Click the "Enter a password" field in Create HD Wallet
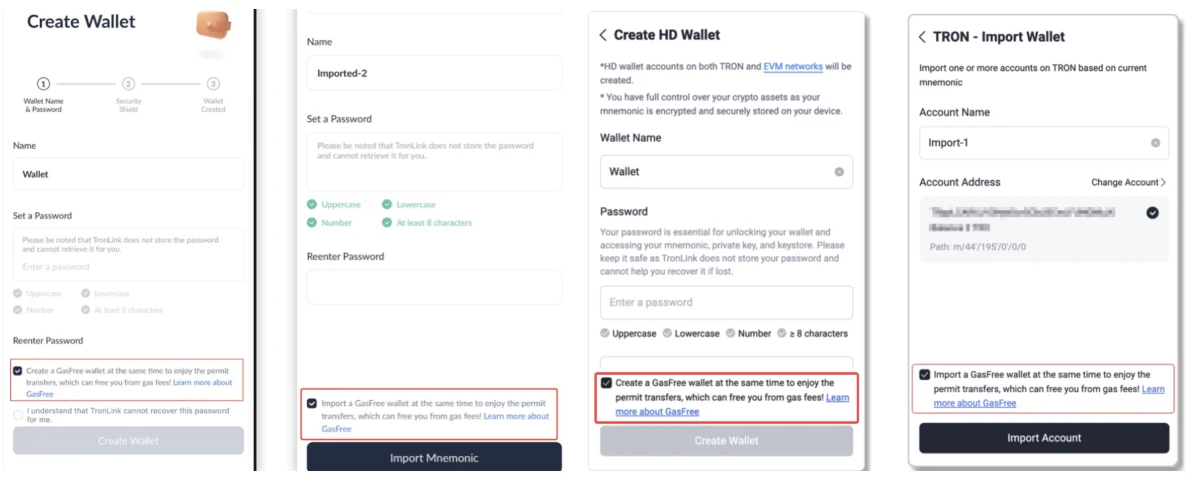Viewport: 1192px width, 484px height. (726, 302)
